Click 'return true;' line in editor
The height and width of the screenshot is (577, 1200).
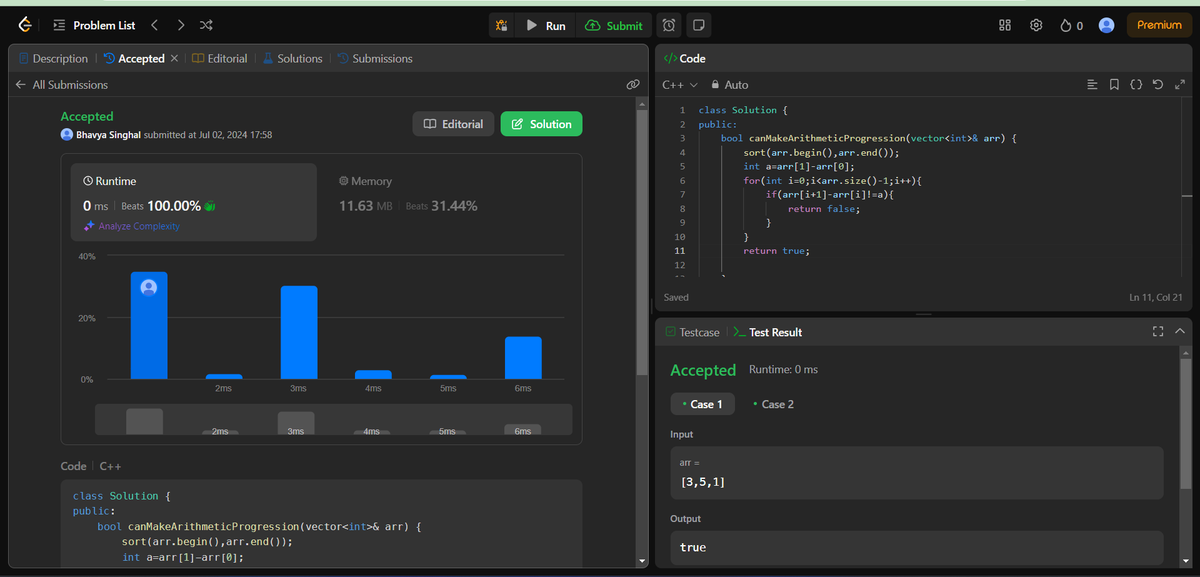click(776, 251)
